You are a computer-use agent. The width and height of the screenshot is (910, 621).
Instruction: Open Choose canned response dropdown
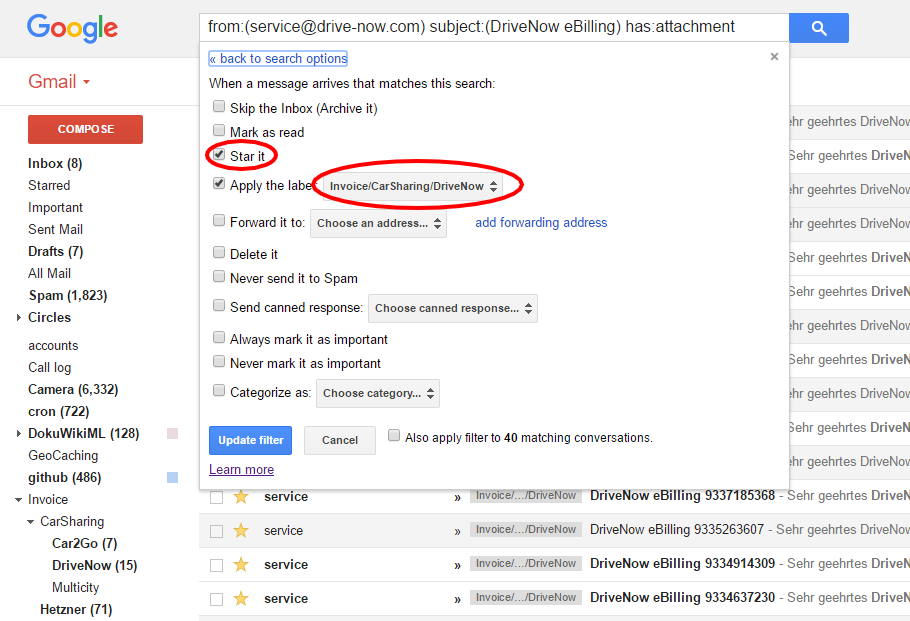pyautogui.click(x=453, y=308)
